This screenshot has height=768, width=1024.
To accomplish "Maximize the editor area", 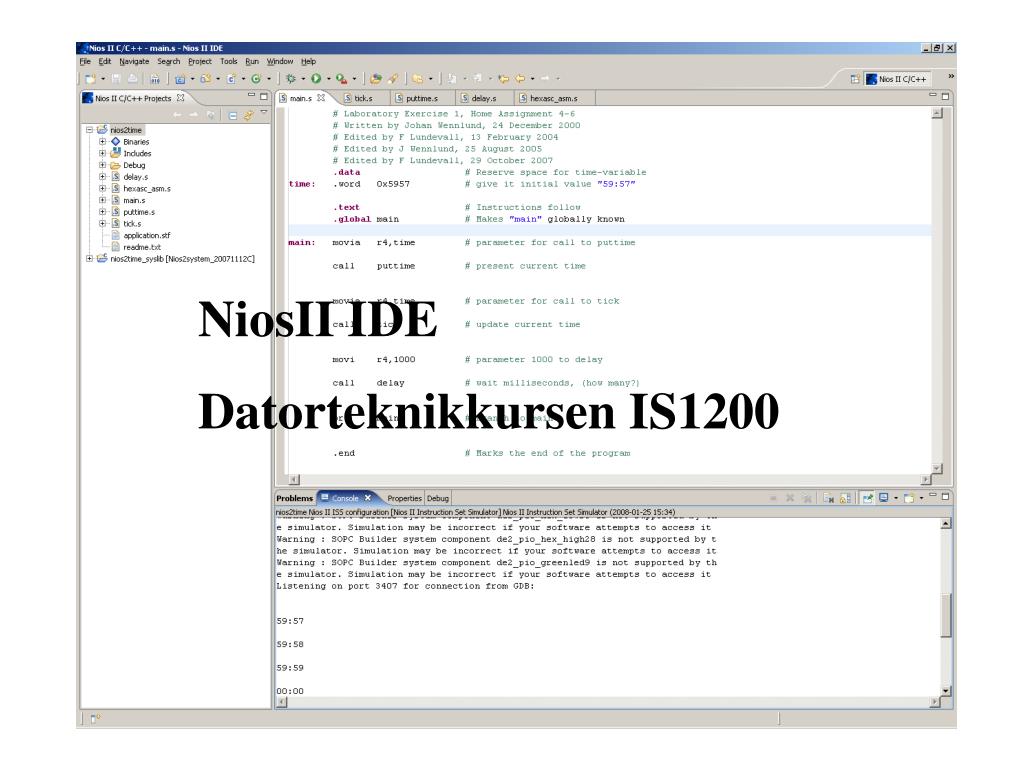I will pyautogui.click(x=945, y=96).
